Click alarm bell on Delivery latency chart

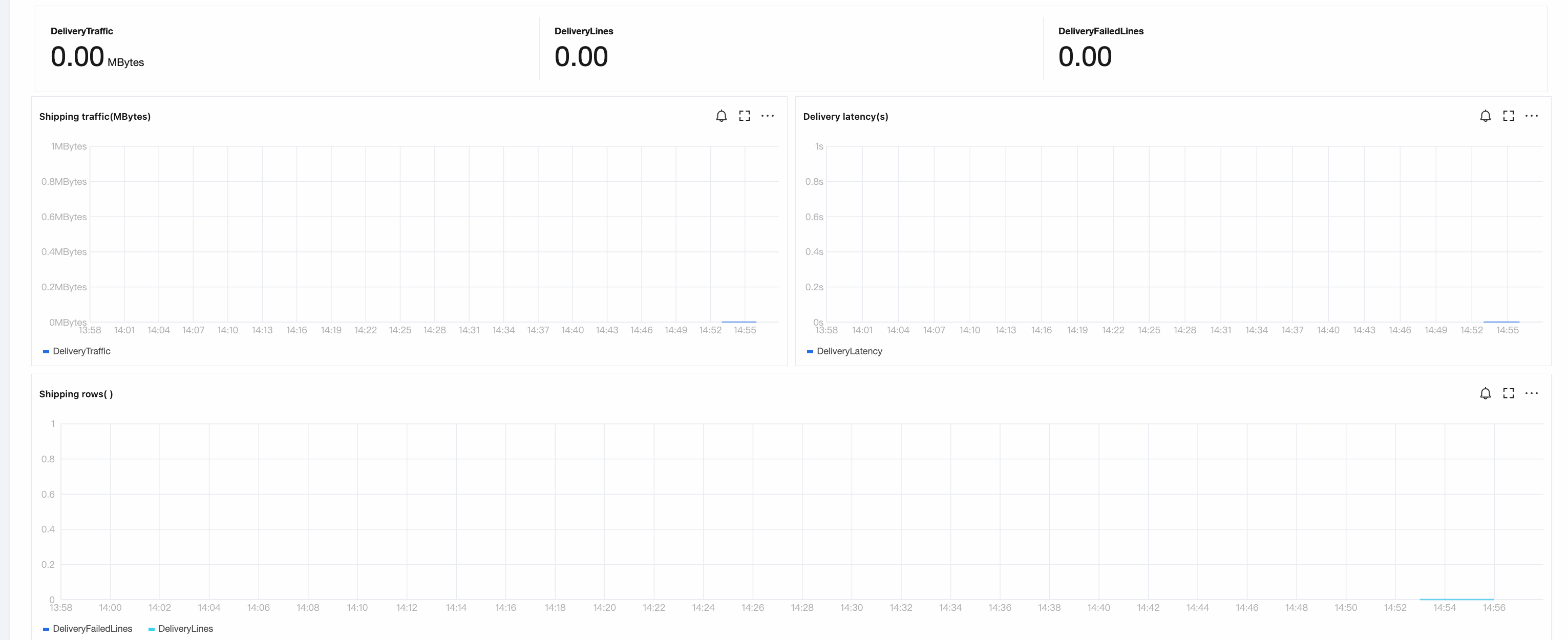pyautogui.click(x=1485, y=116)
